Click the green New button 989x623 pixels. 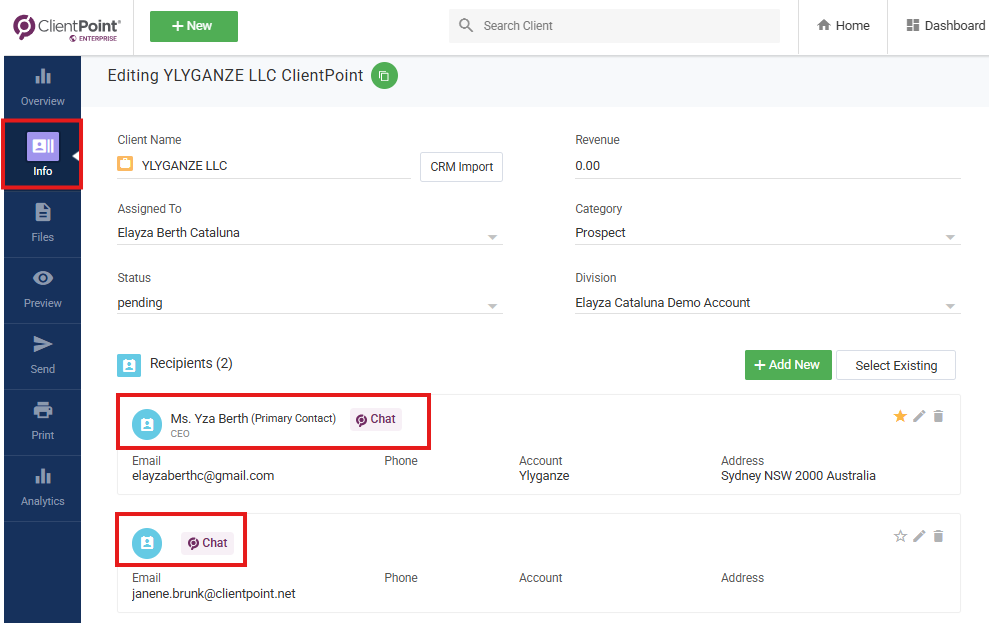[194, 26]
